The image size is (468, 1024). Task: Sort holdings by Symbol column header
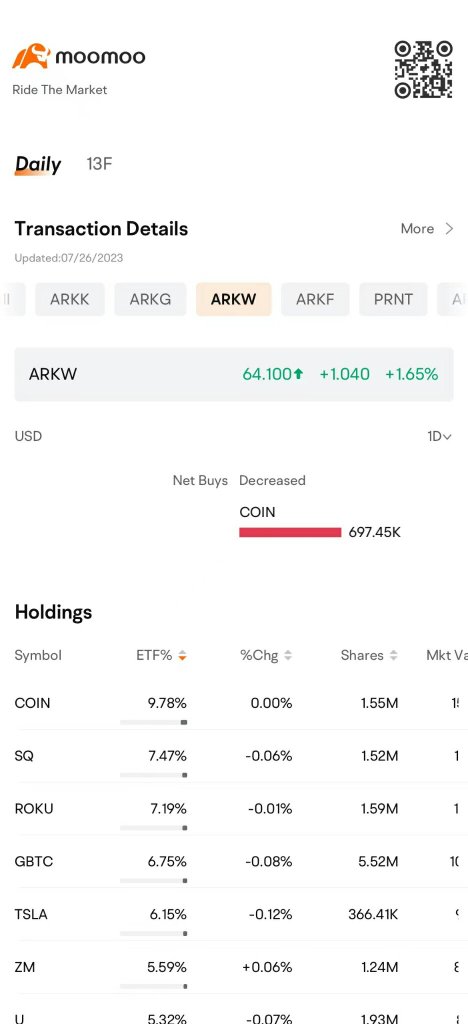(38, 655)
